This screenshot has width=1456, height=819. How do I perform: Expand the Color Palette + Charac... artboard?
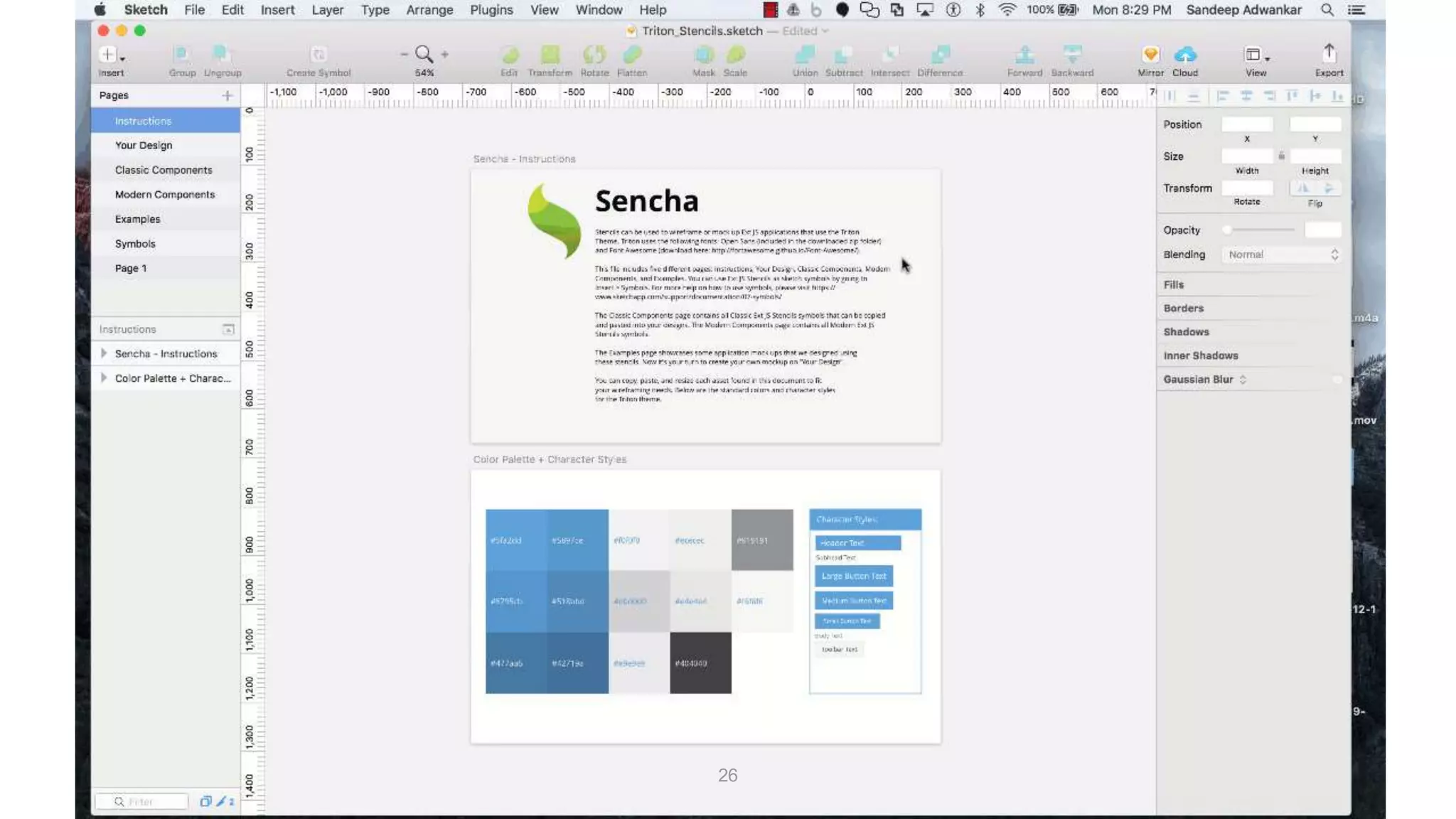tap(104, 378)
